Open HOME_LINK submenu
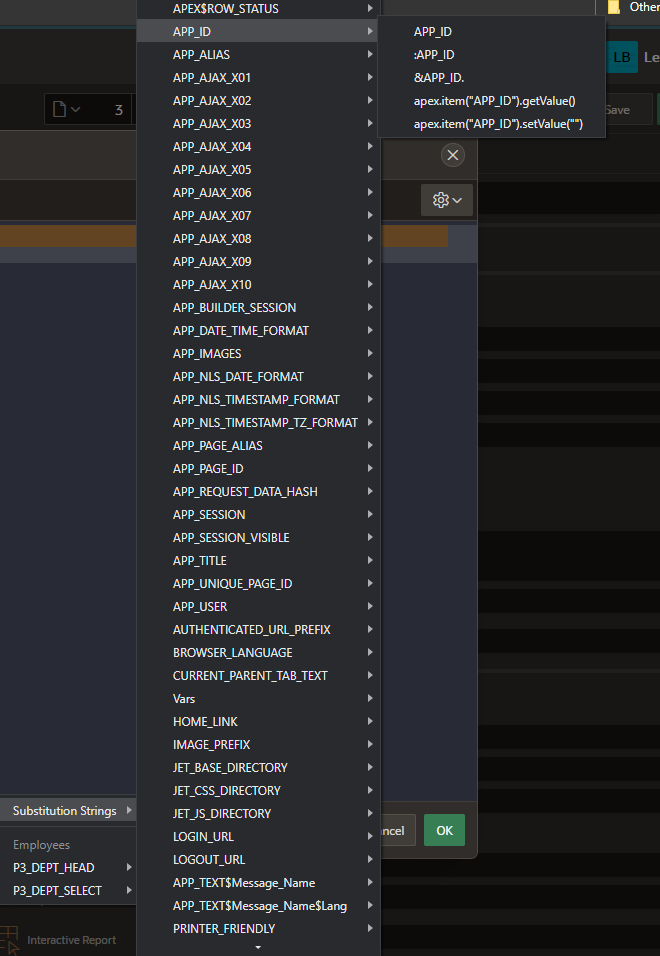 pos(258,722)
